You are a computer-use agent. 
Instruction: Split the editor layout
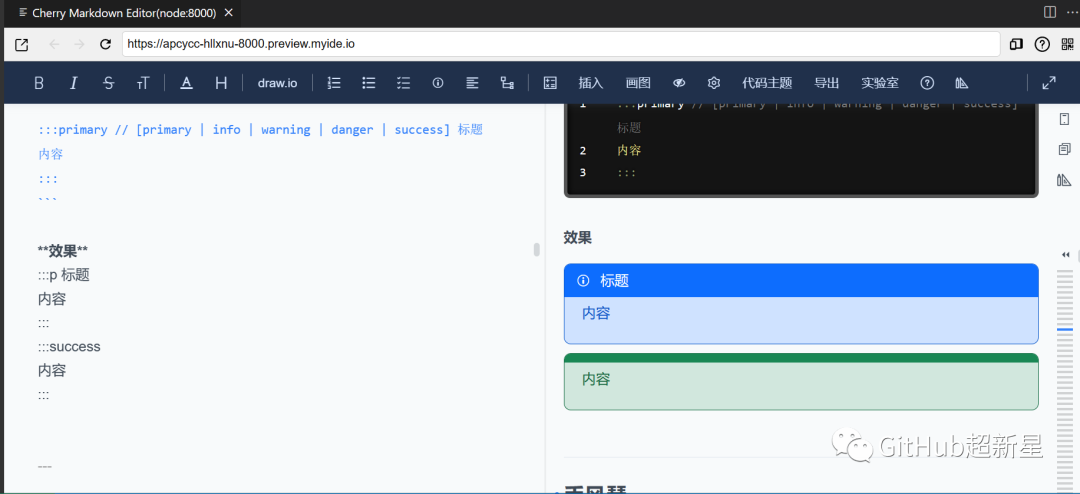[x=1050, y=12]
